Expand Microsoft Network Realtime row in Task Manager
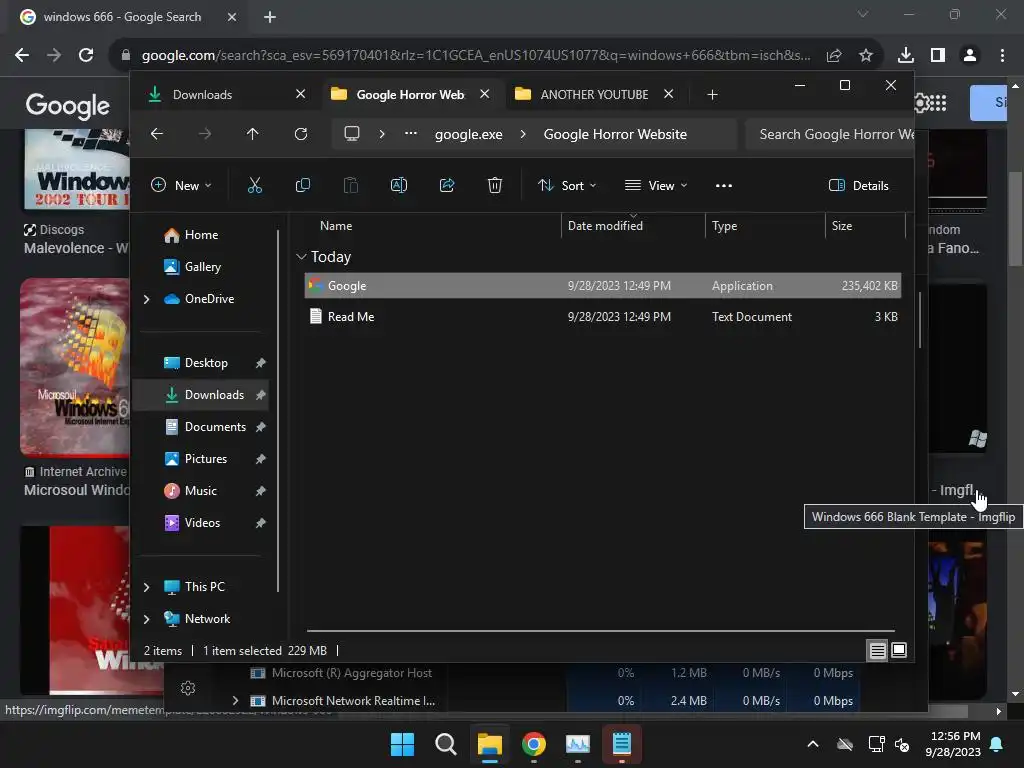The height and width of the screenshot is (768, 1024). [x=235, y=701]
